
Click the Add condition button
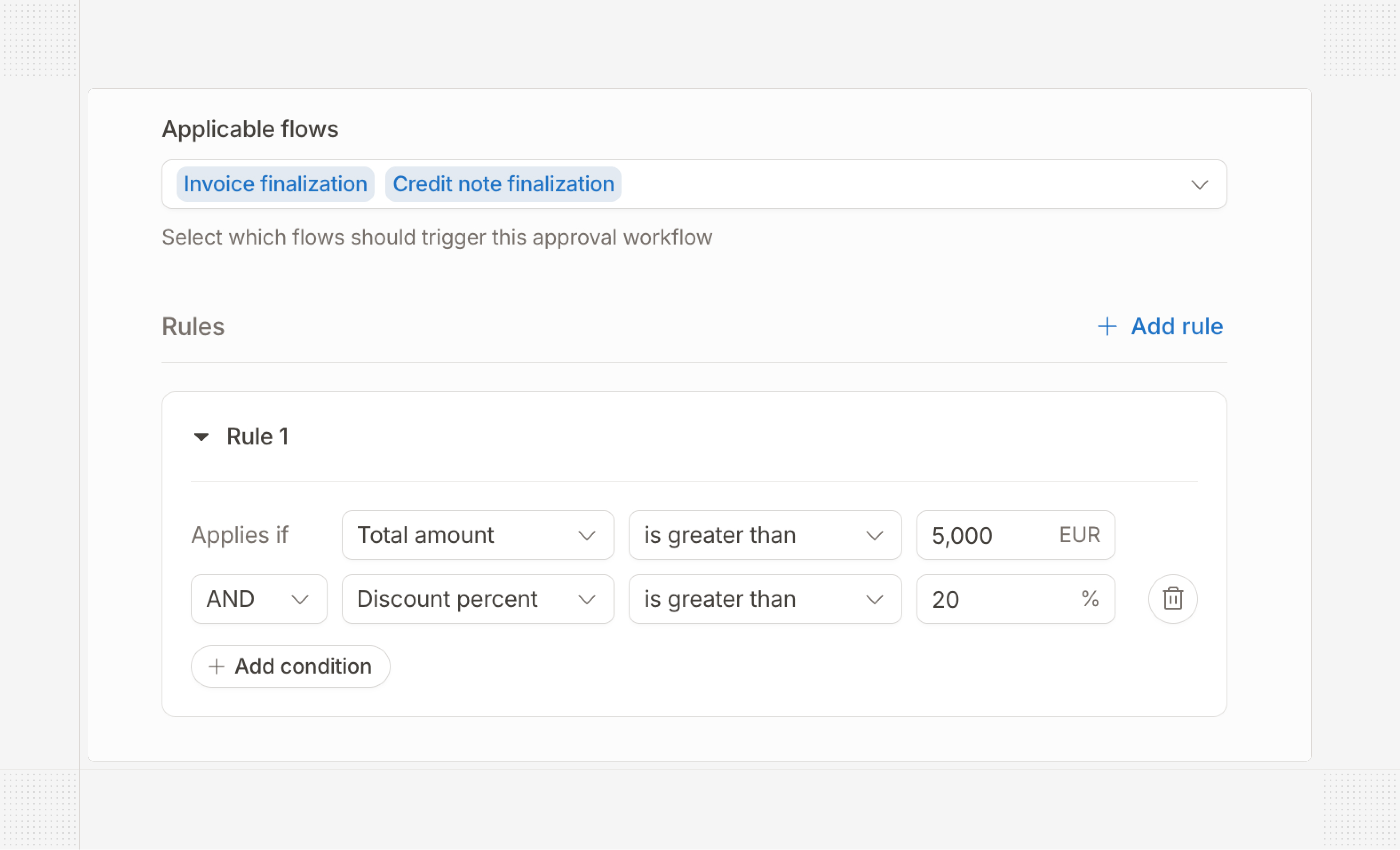[x=291, y=666]
